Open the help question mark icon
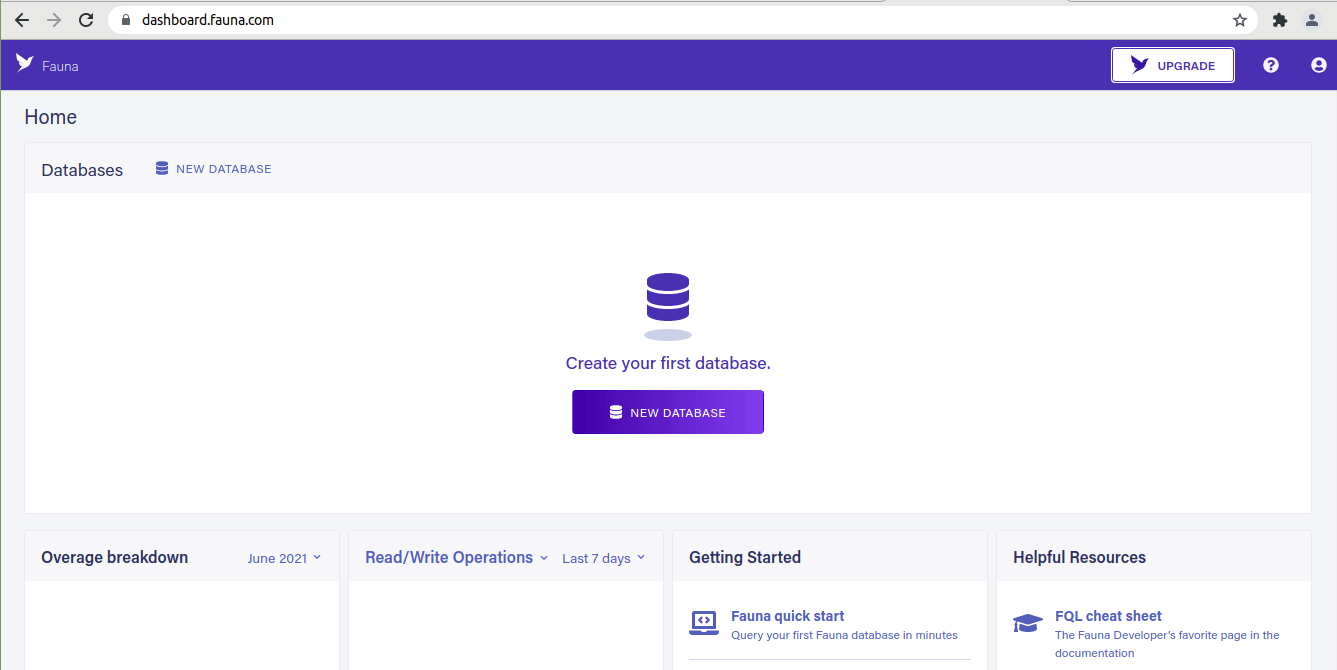The image size is (1337, 670). coord(1271,65)
